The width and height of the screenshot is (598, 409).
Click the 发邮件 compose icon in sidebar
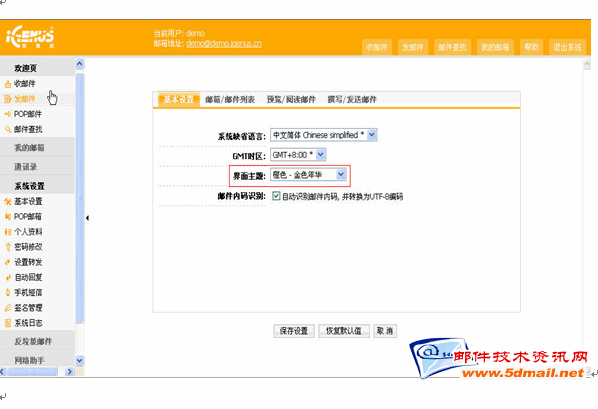(x=8, y=99)
